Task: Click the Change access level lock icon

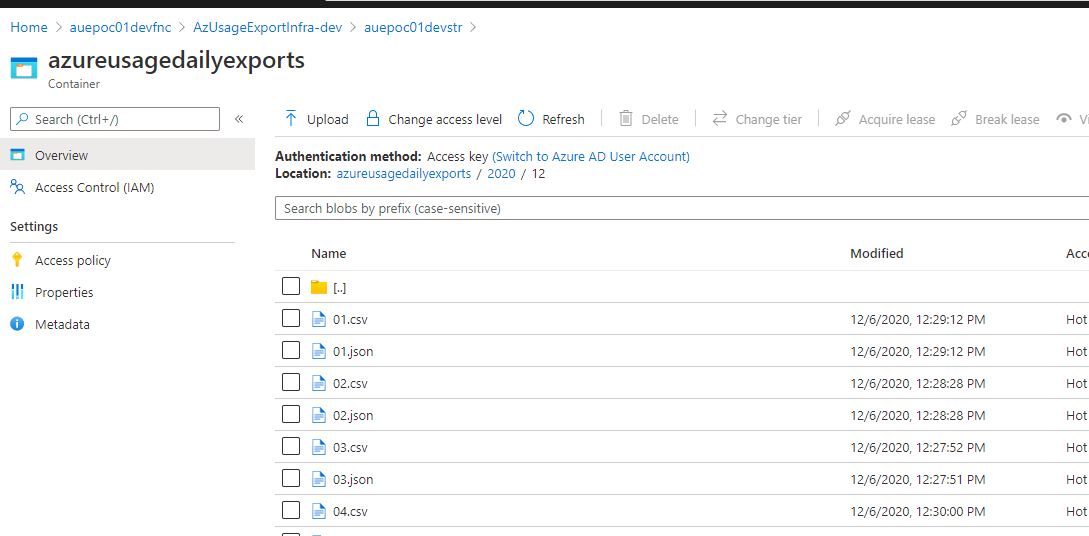Action: point(372,119)
